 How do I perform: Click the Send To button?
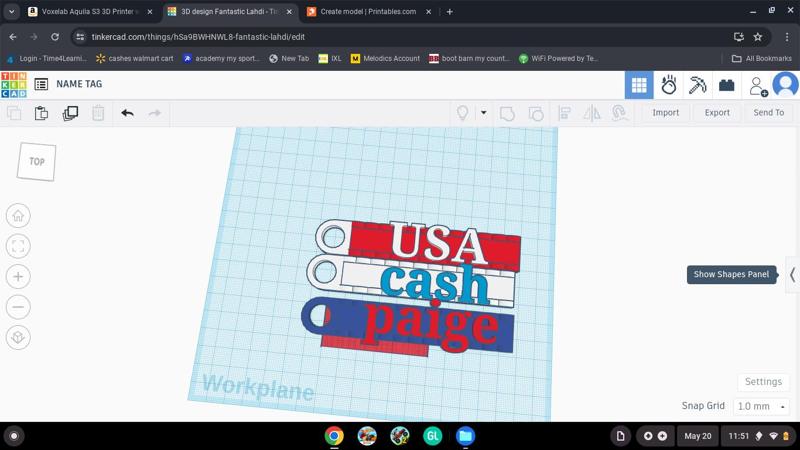coord(768,113)
